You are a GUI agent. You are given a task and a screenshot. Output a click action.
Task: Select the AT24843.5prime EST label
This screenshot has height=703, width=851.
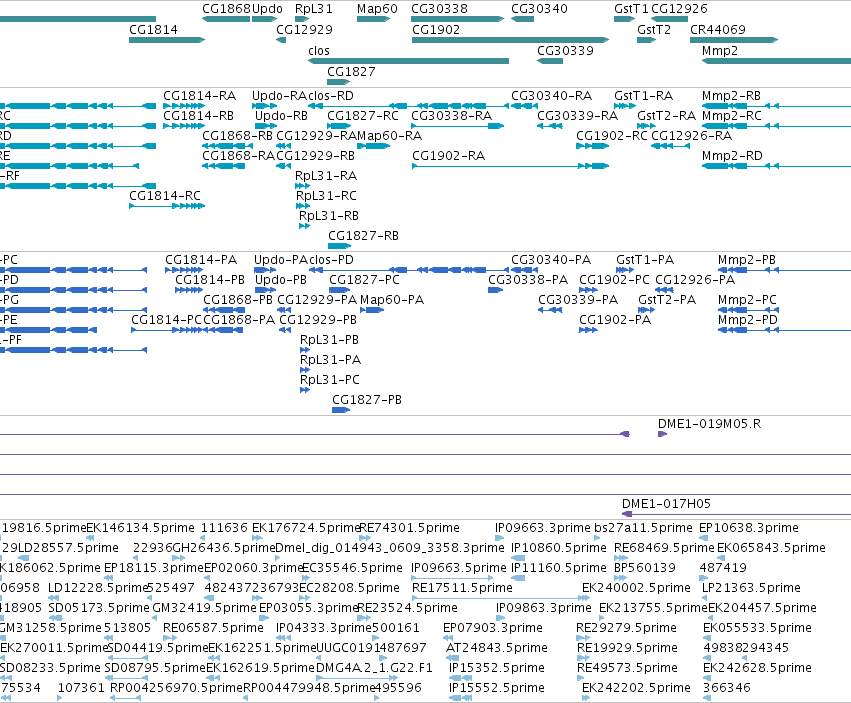497,648
